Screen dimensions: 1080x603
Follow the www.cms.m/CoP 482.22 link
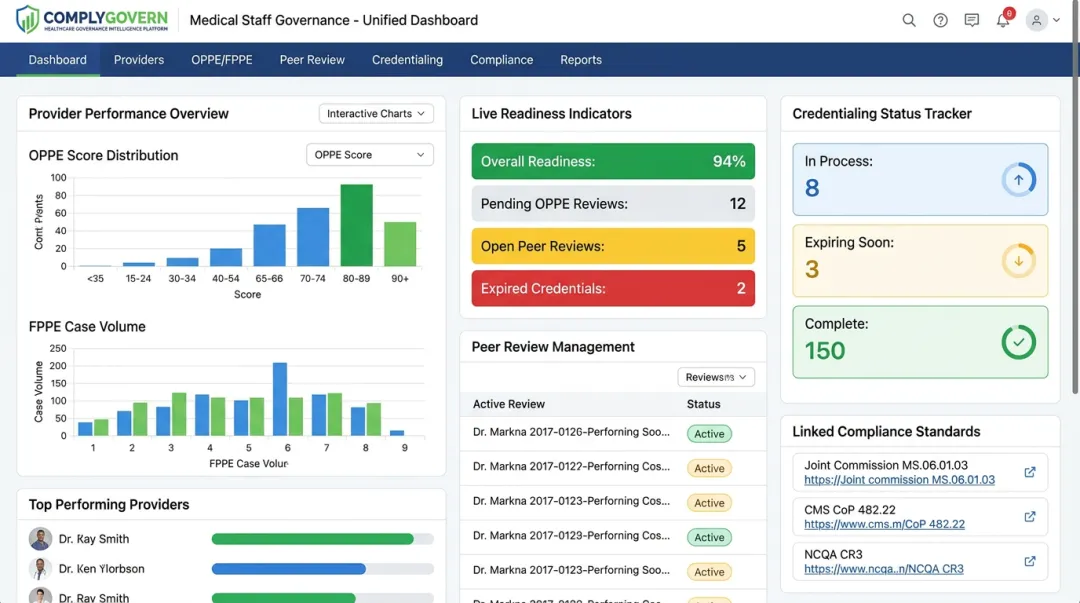pyautogui.click(x=884, y=524)
